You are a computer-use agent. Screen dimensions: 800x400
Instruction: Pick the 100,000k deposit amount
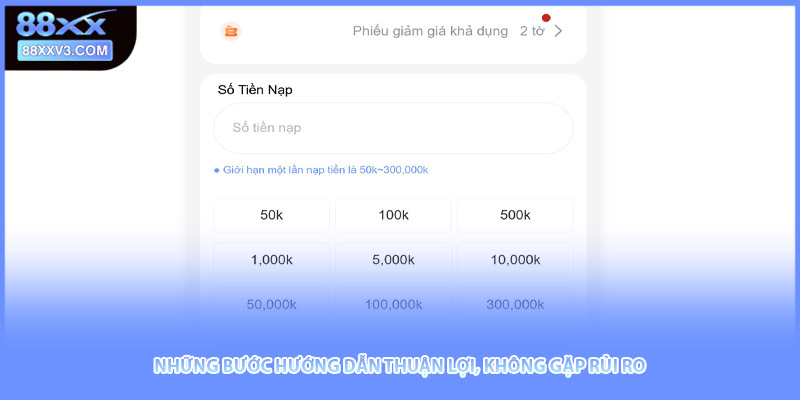(x=393, y=303)
